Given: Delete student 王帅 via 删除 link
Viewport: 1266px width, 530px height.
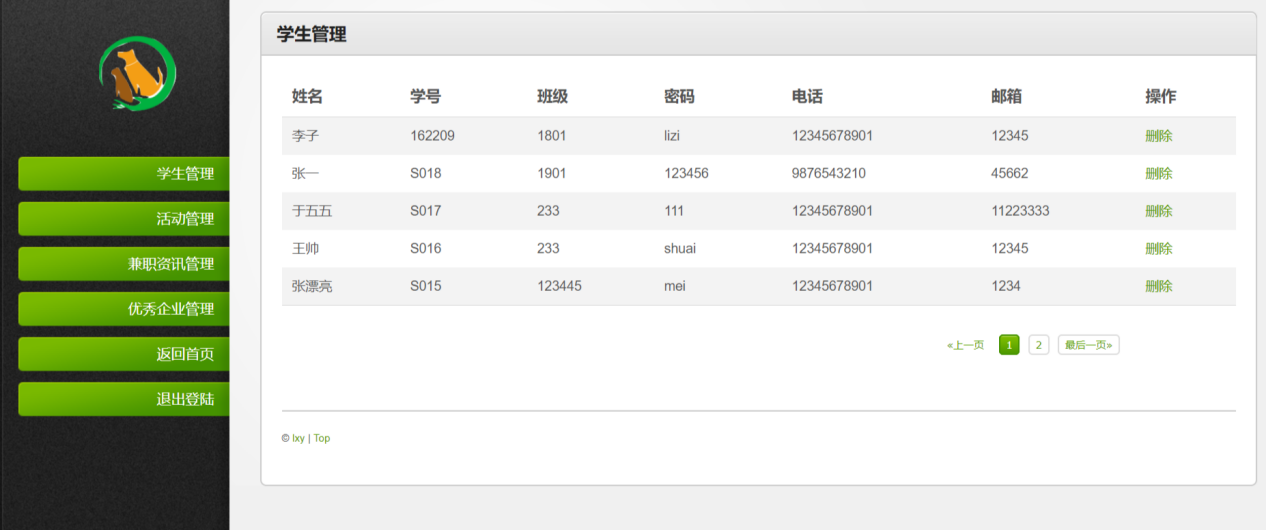Looking at the screenshot, I should [x=1159, y=248].
